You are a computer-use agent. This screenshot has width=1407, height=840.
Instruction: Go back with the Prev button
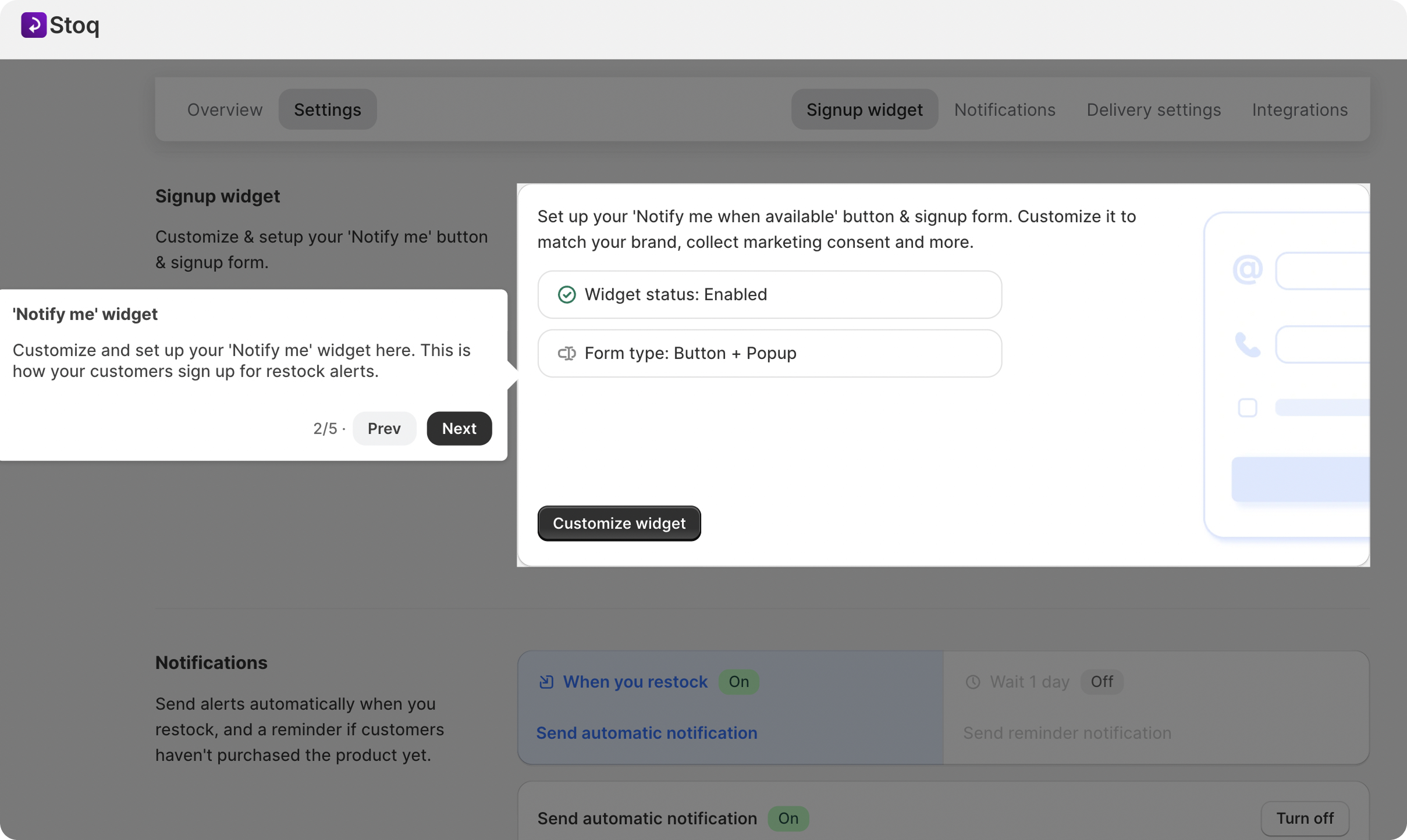pyautogui.click(x=384, y=429)
